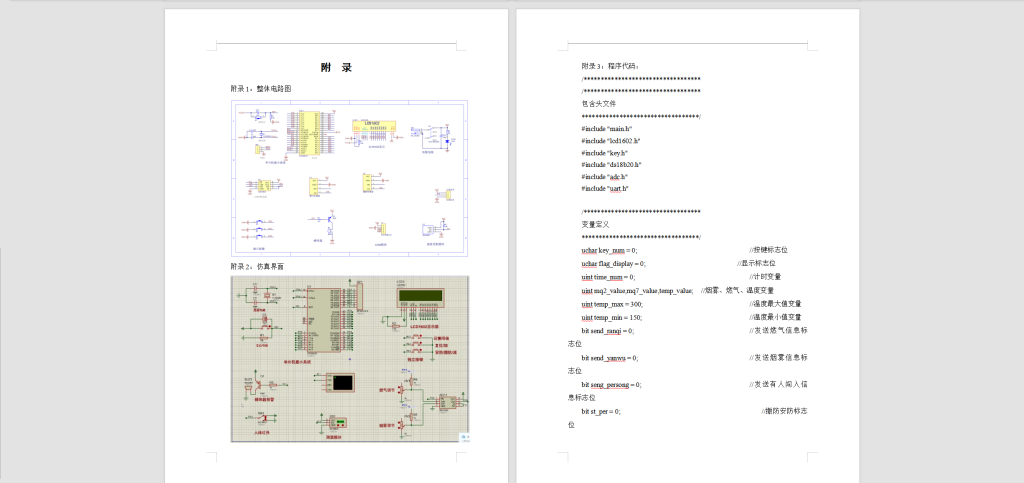Image resolution: width=1024 pixels, height=483 pixels.
Task: Click the 附录3:程序代码 heading
Action: tap(612, 66)
